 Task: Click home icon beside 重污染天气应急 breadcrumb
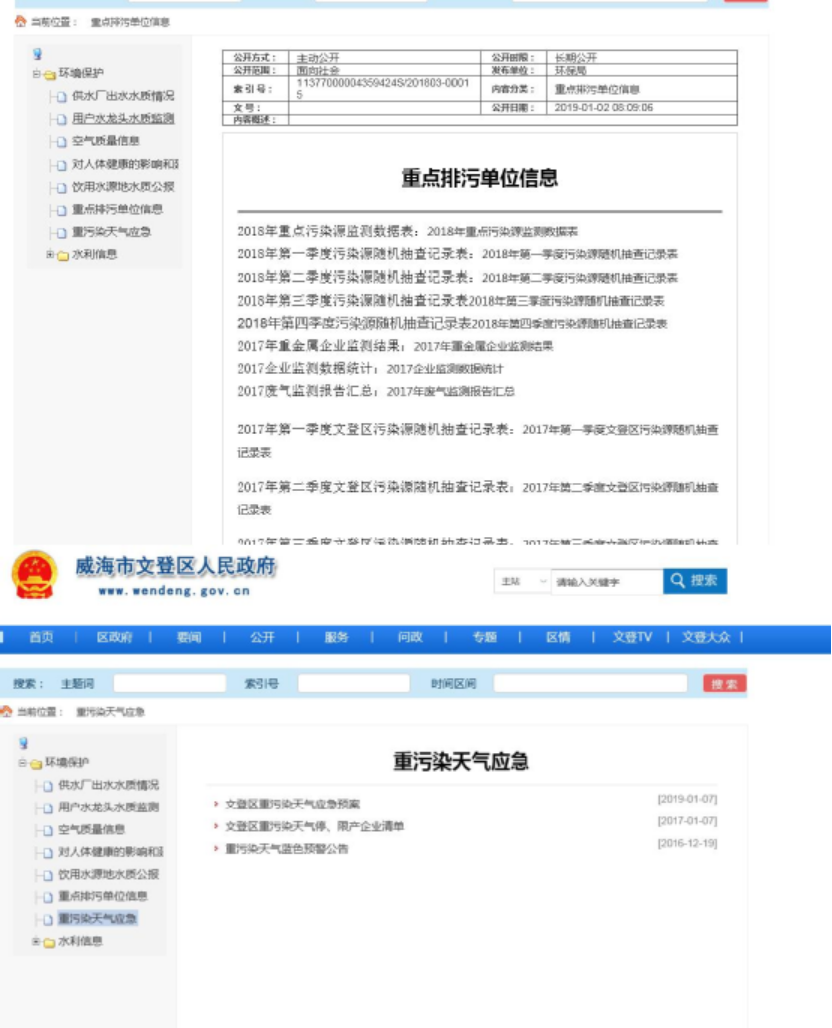pyautogui.click(x=7, y=711)
